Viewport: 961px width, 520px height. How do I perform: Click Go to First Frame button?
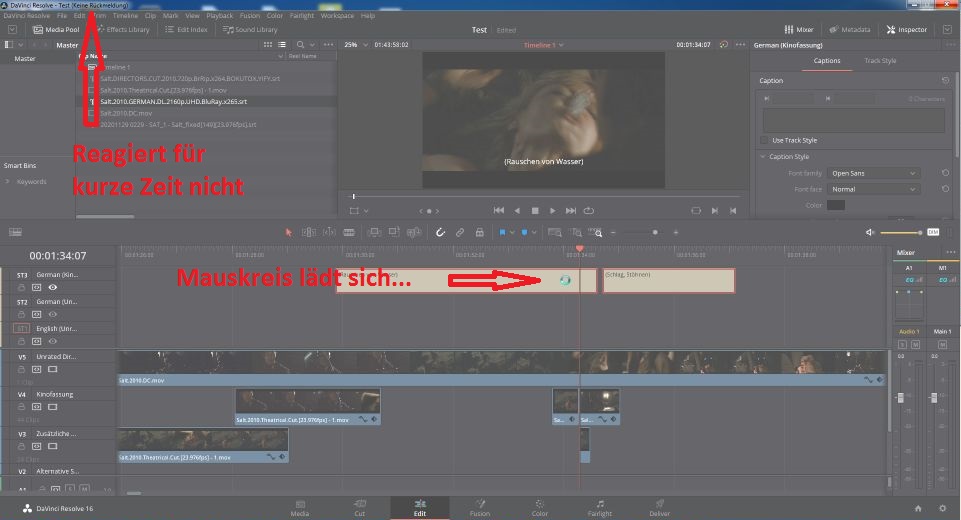coord(499,210)
